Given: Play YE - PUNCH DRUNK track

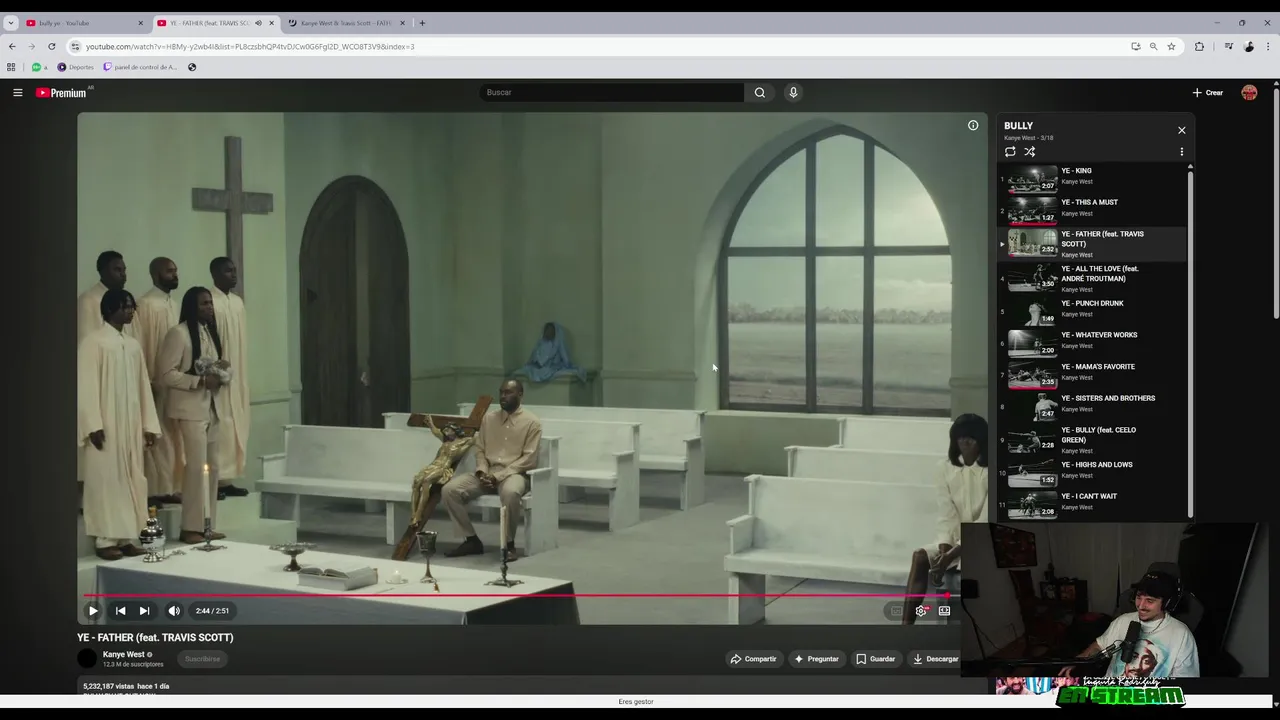Looking at the screenshot, I should coord(1092,312).
